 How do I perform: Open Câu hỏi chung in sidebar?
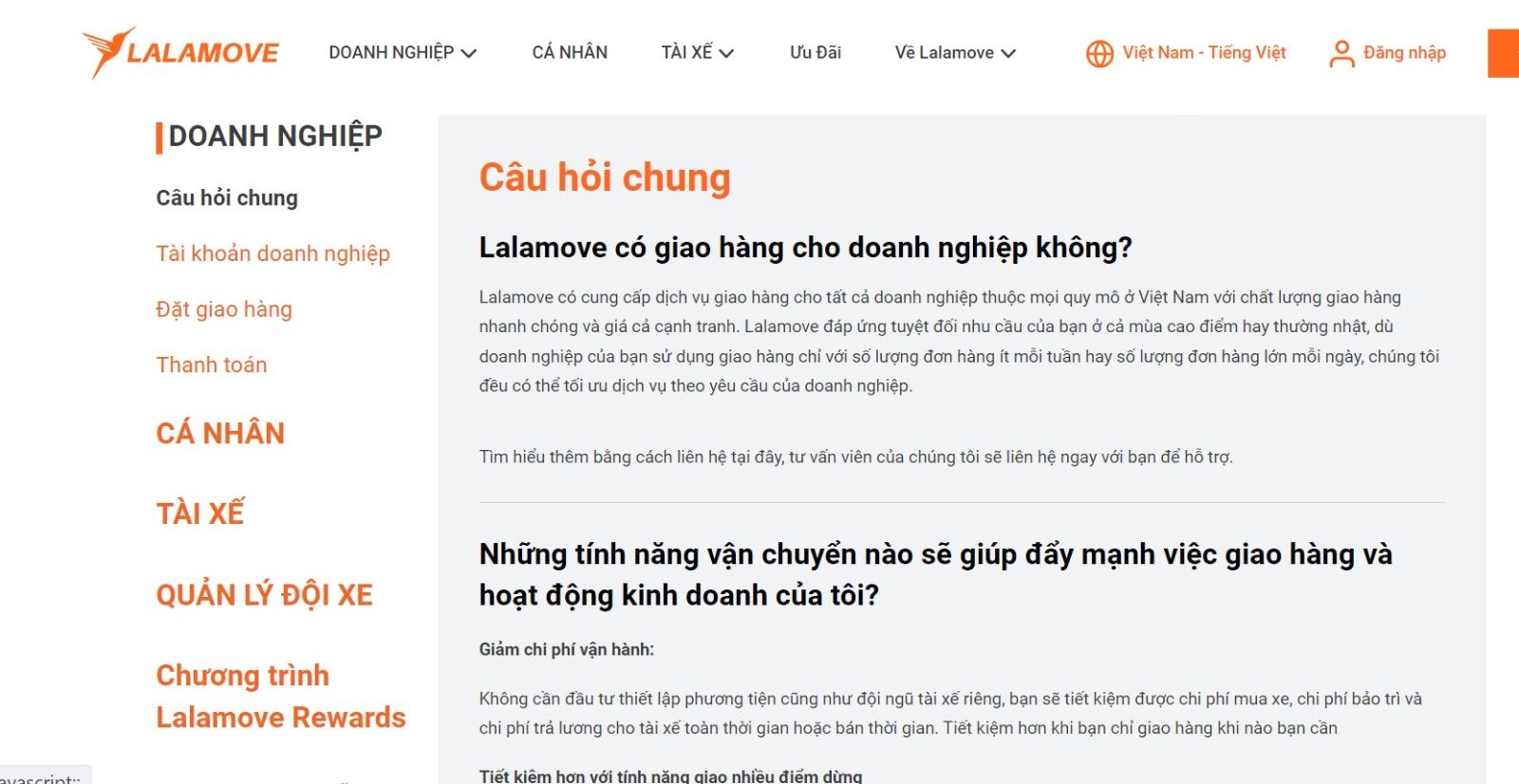[227, 197]
